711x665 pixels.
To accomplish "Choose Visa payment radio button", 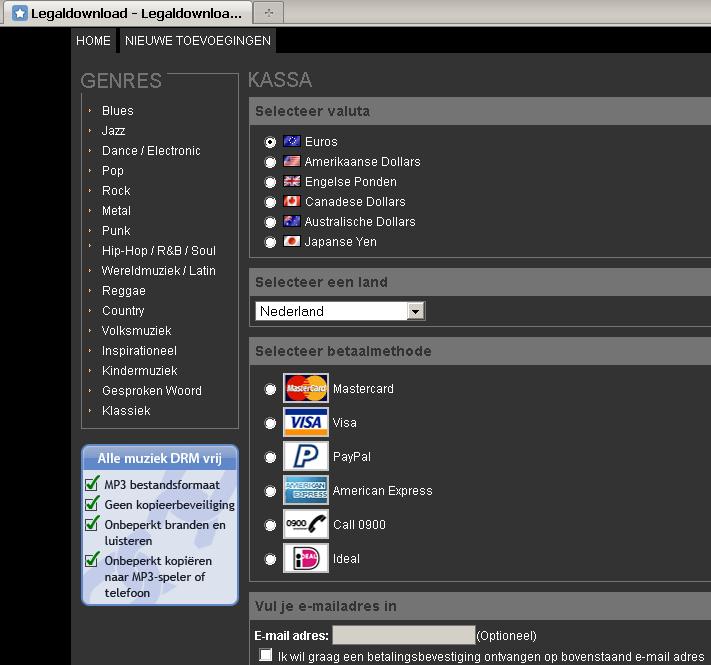I will [x=270, y=423].
